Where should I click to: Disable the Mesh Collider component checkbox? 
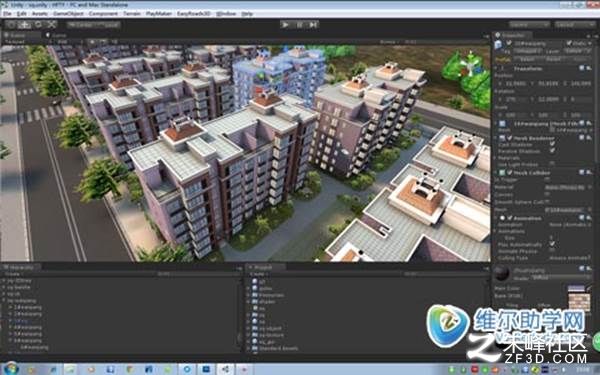point(509,173)
